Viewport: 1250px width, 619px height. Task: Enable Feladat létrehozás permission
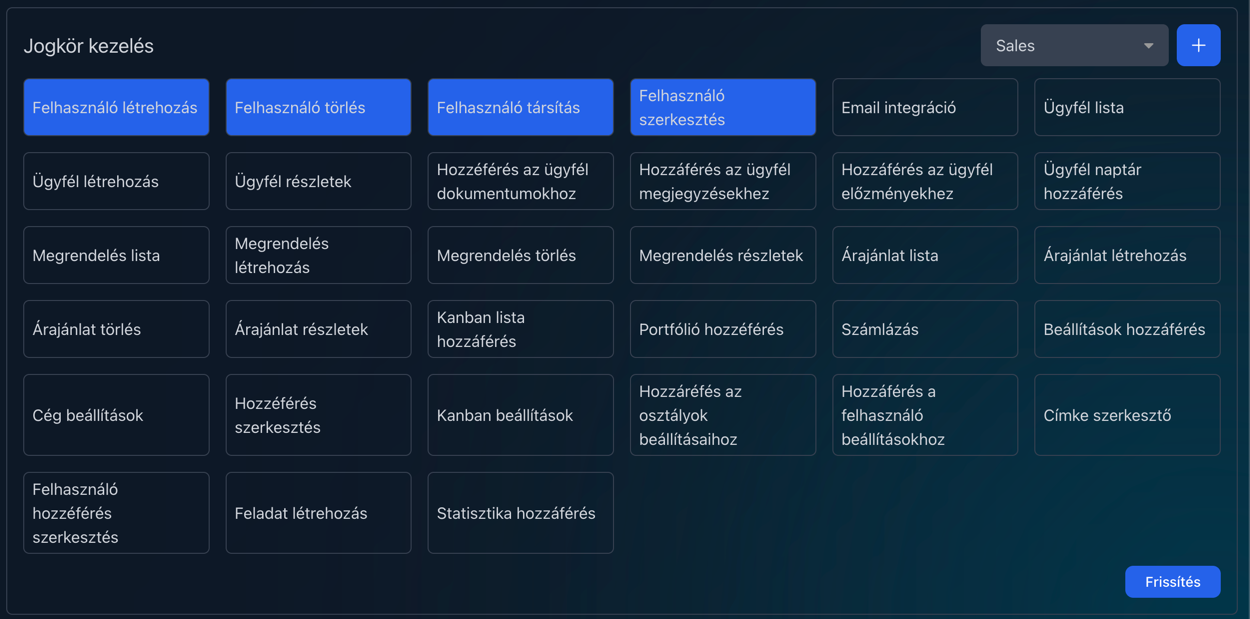pyautogui.click(x=318, y=513)
